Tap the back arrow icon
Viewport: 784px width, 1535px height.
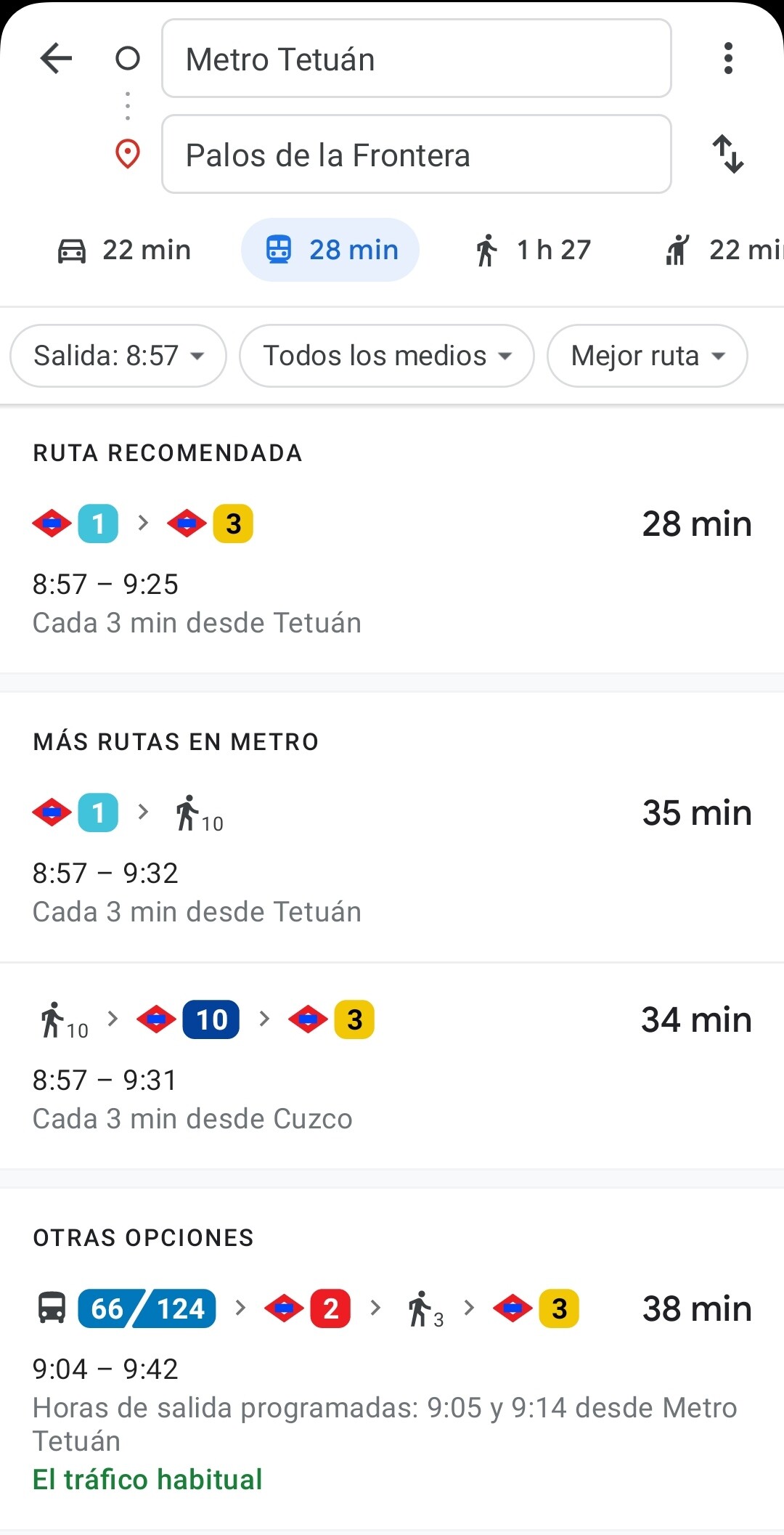tap(56, 59)
